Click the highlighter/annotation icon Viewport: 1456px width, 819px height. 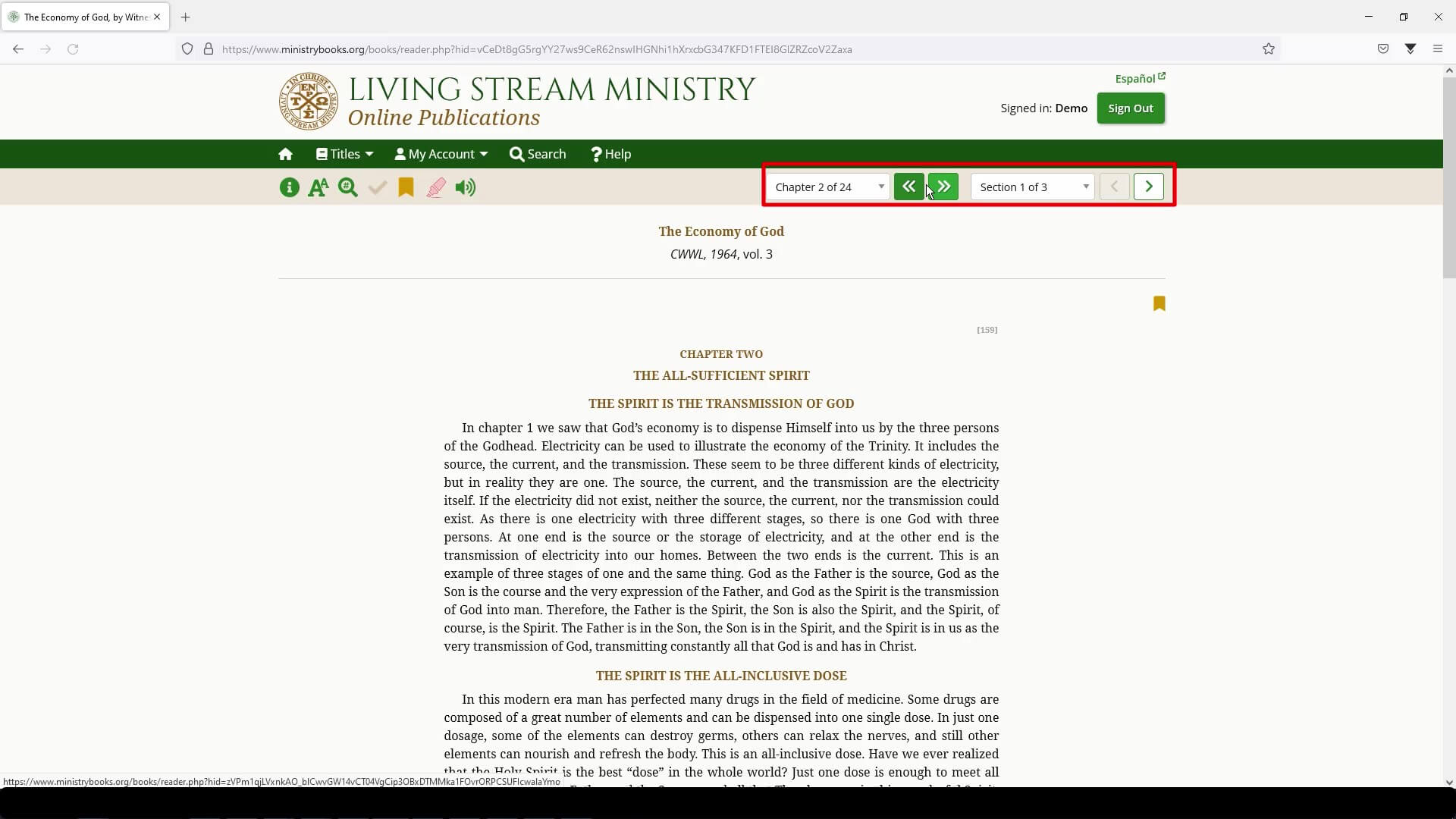pos(436,187)
